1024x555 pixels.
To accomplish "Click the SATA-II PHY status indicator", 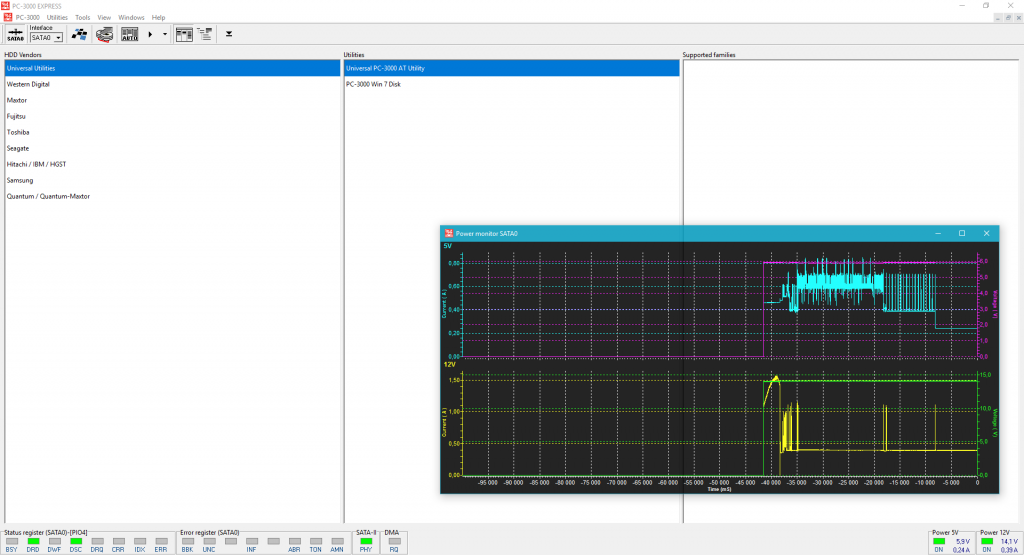I will click(x=366, y=541).
